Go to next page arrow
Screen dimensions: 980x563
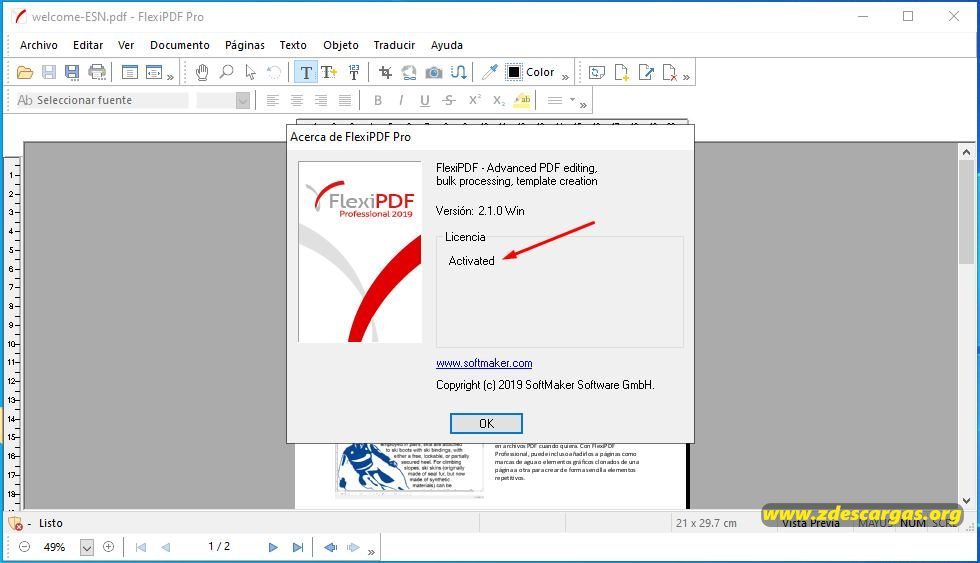tap(273, 547)
